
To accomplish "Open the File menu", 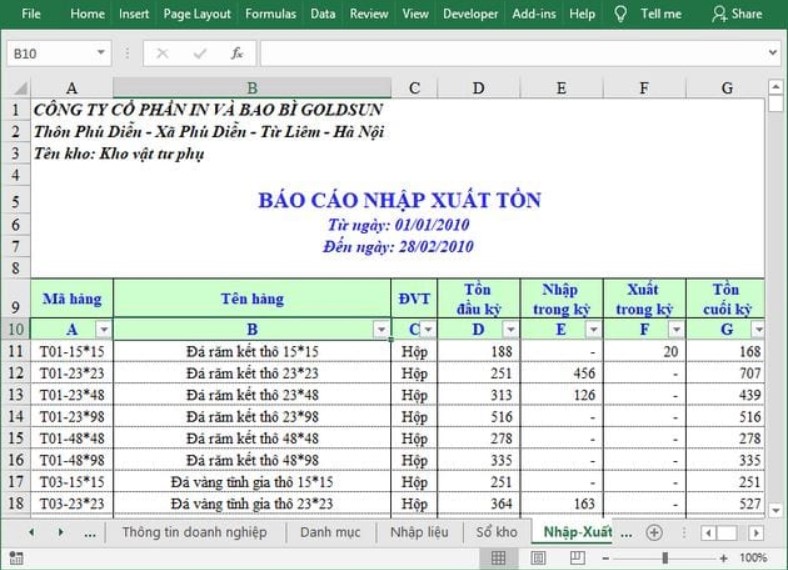I will pyautogui.click(x=31, y=14).
